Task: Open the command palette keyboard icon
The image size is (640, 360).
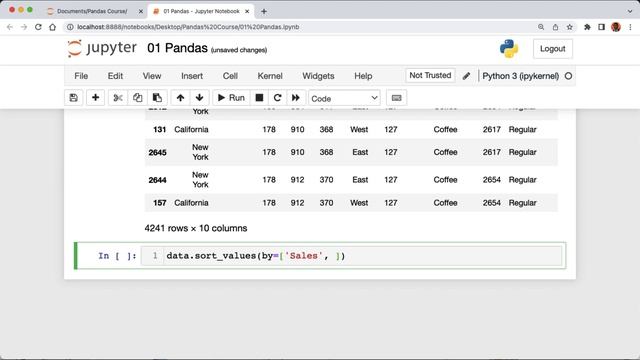Action: [396, 98]
